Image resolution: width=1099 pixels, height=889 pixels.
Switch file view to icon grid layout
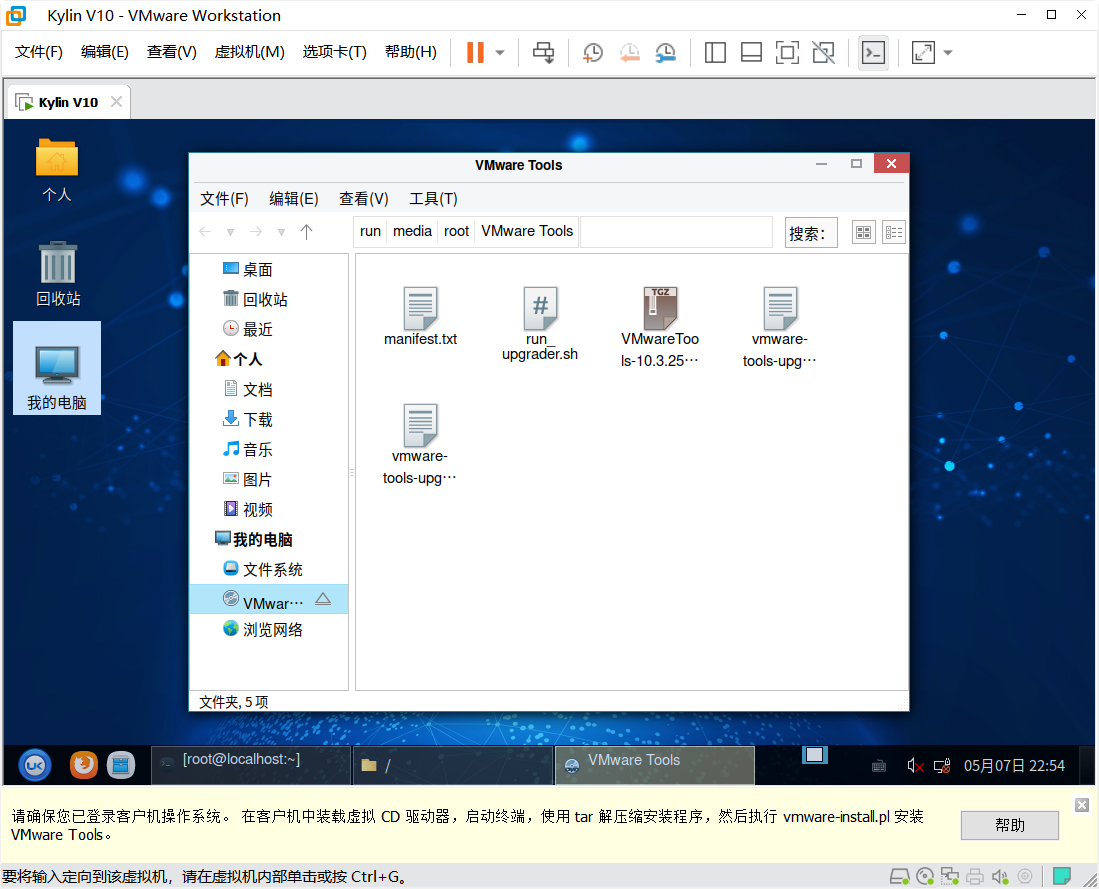point(862,231)
